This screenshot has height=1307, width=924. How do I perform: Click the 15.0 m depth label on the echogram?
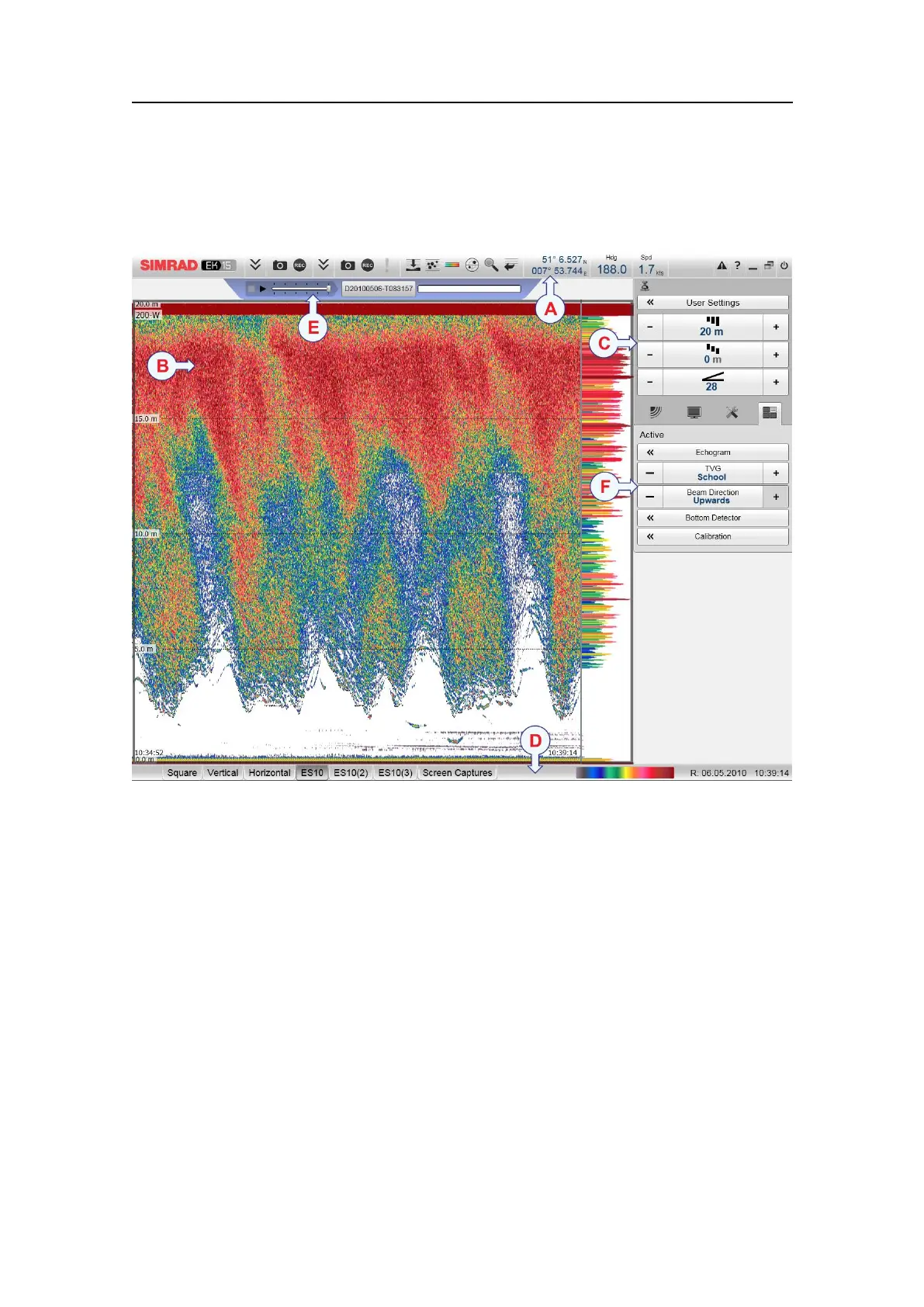[x=146, y=419]
